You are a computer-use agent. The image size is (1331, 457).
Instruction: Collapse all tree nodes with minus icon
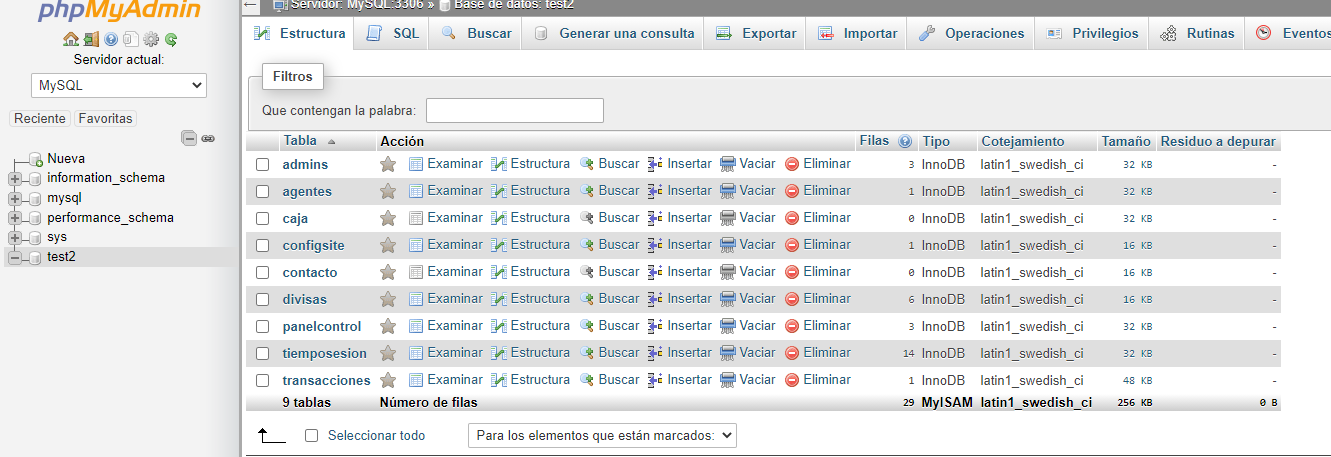pyautogui.click(x=189, y=138)
